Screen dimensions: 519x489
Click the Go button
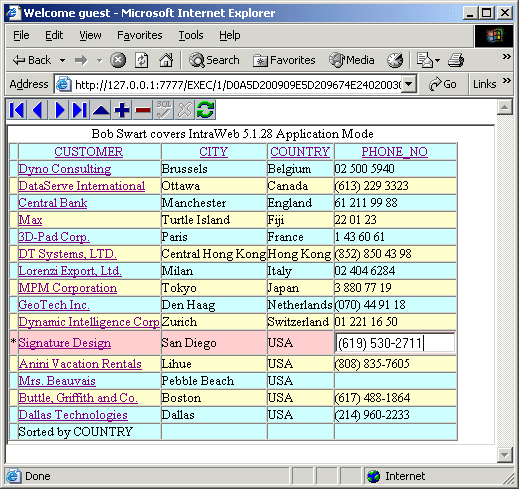click(443, 84)
